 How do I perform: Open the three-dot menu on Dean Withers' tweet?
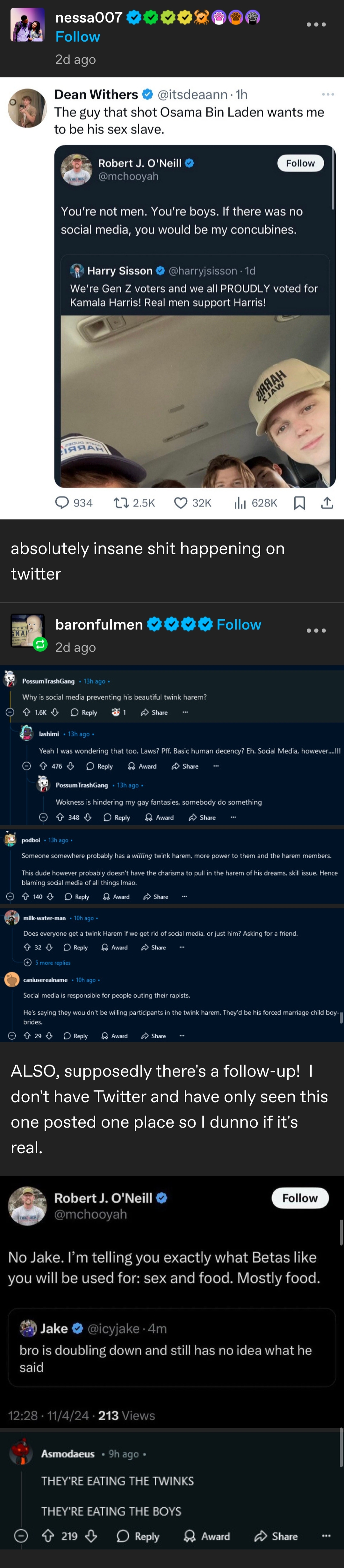click(x=328, y=94)
